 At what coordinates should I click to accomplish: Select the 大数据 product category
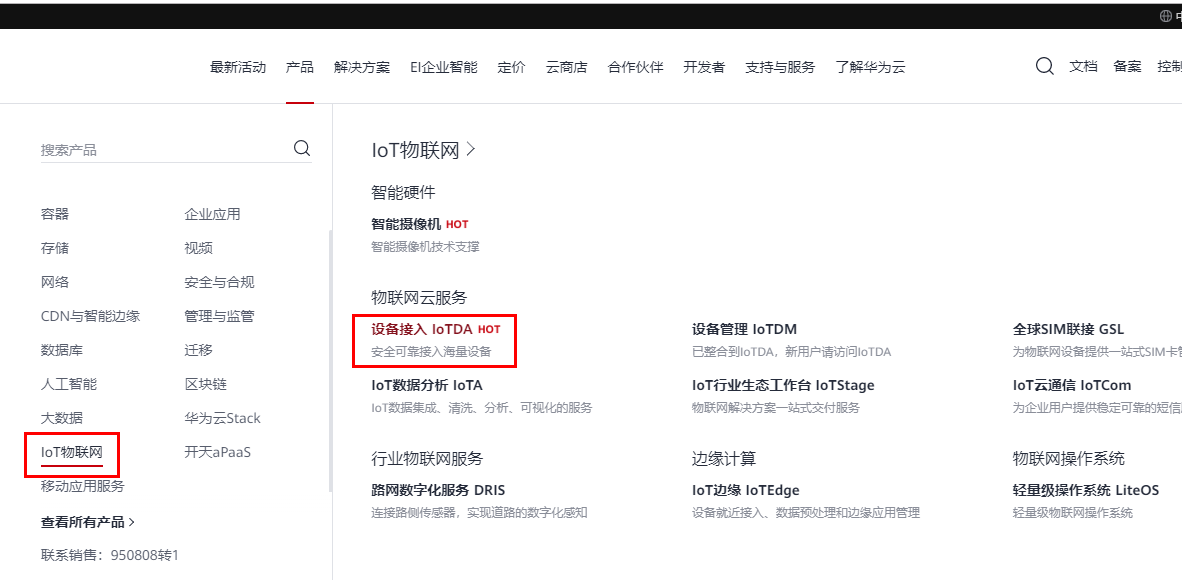coord(62,418)
